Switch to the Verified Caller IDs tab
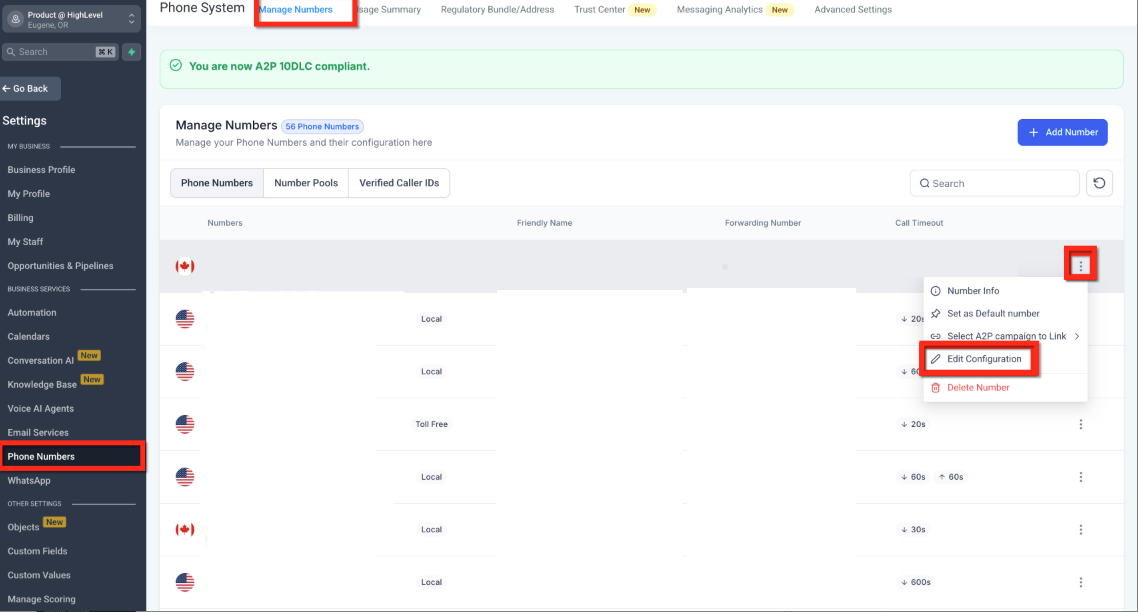Screen dimensions: 1138x612 point(399,183)
